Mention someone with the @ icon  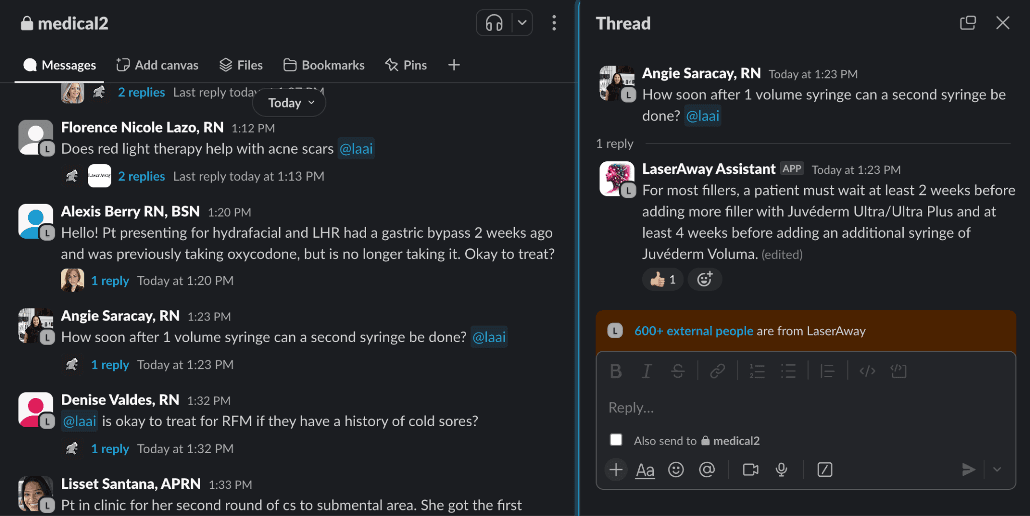click(707, 469)
